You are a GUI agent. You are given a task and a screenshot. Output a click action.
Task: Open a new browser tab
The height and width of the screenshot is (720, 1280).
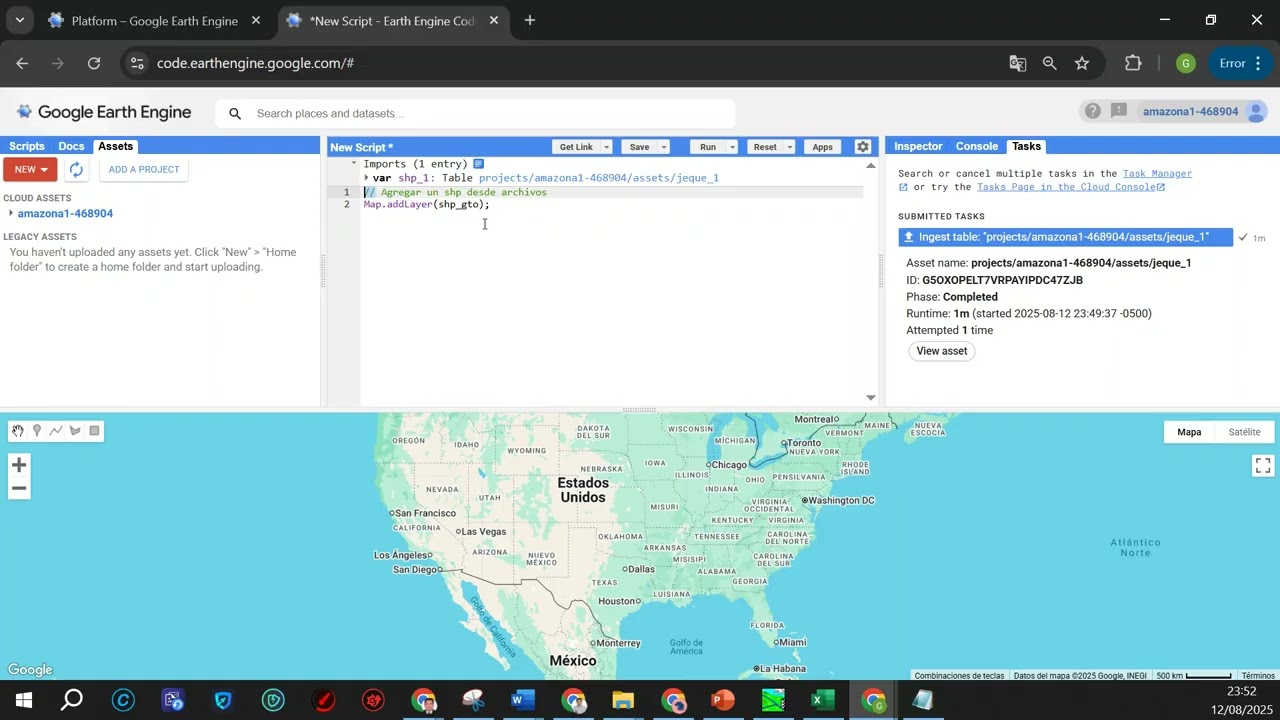pos(530,20)
